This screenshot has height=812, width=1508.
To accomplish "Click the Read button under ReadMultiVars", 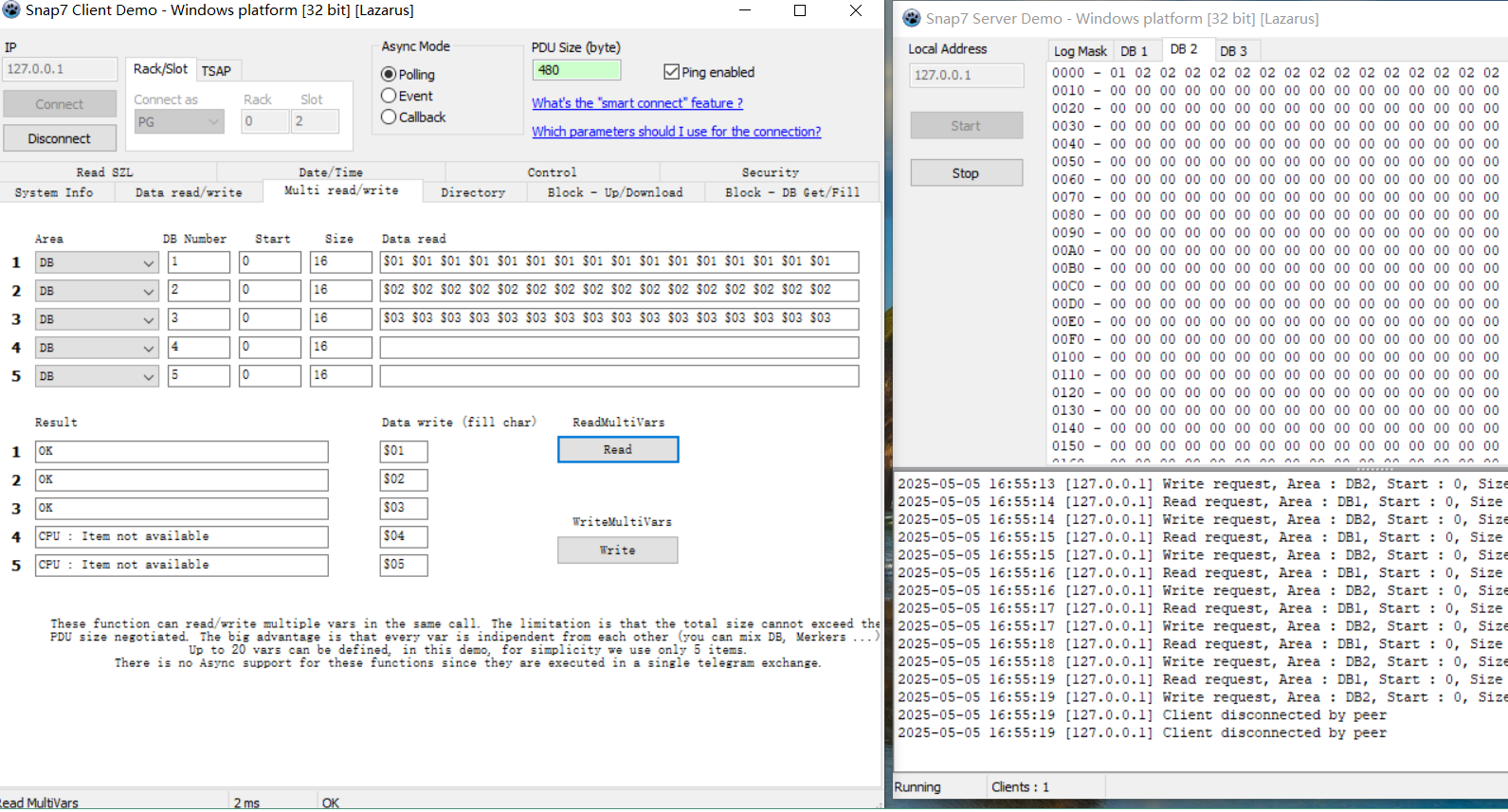I will coord(618,450).
